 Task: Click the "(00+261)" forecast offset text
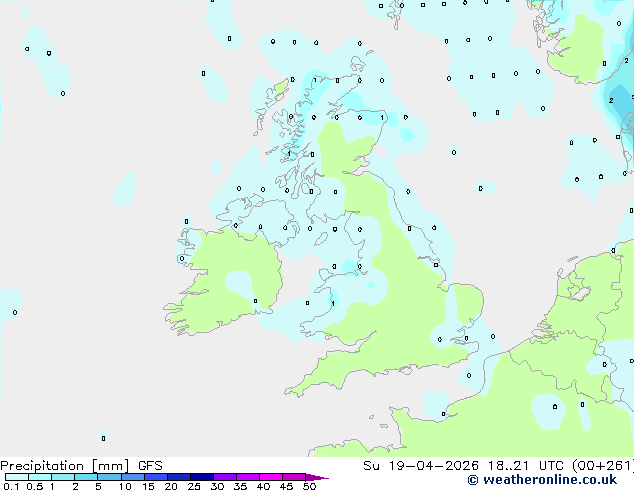(603, 466)
